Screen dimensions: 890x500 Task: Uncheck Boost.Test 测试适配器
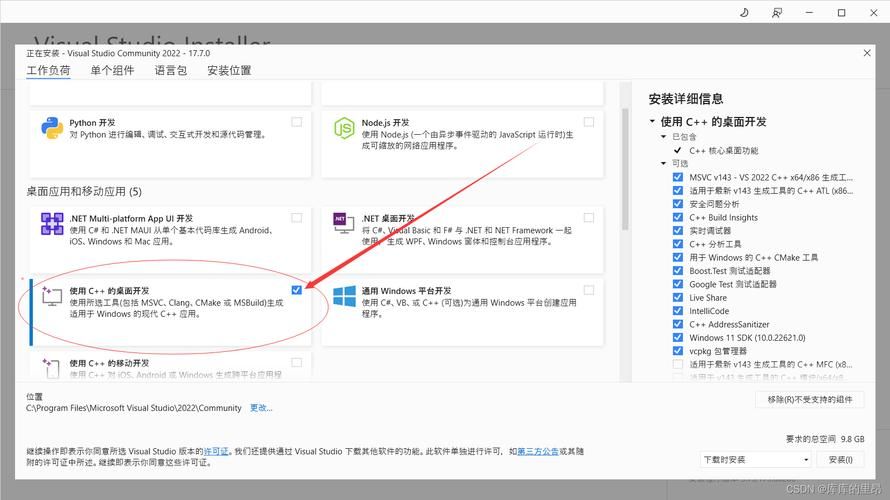678,271
